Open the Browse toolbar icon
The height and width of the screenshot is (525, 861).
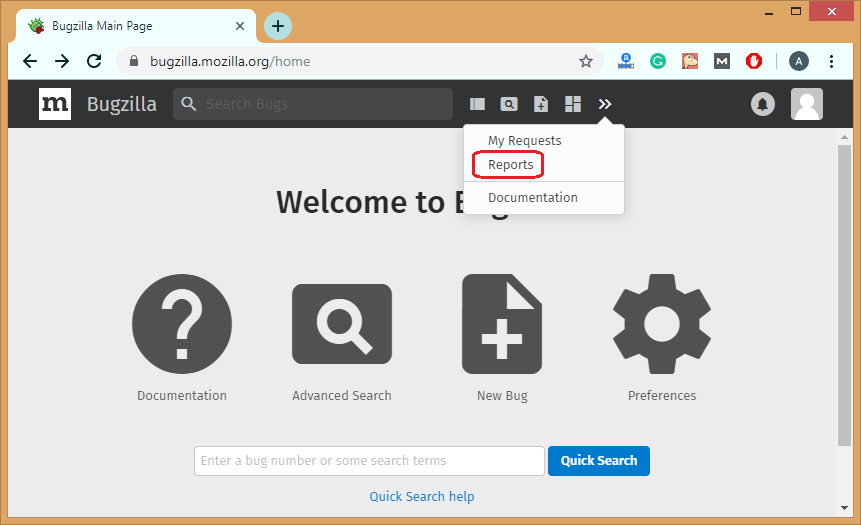click(x=477, y=104)
